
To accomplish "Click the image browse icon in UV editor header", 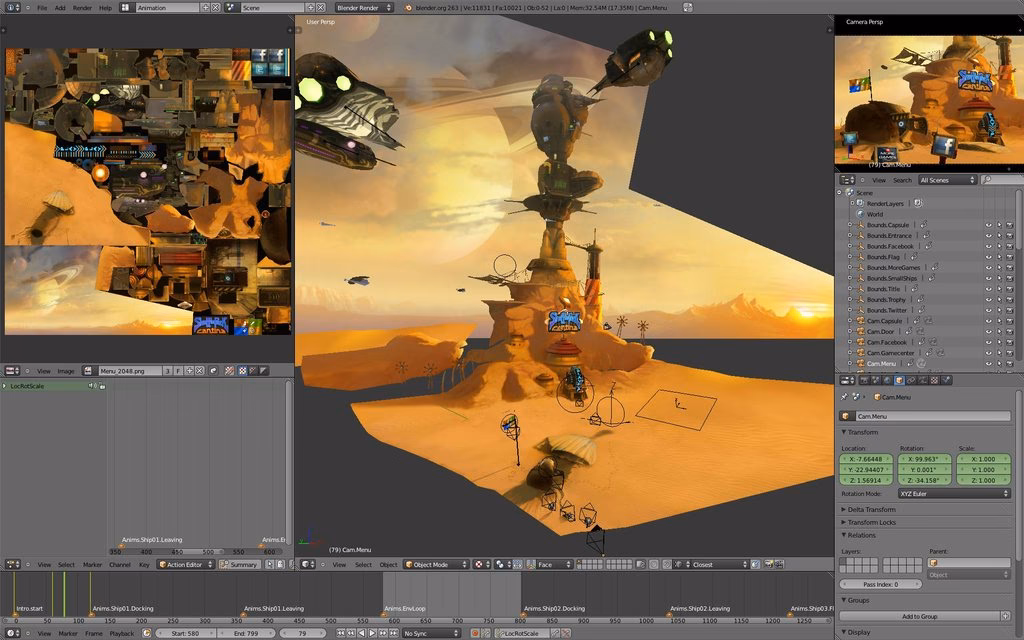I will pyautogui.click(x=88, y=370).
